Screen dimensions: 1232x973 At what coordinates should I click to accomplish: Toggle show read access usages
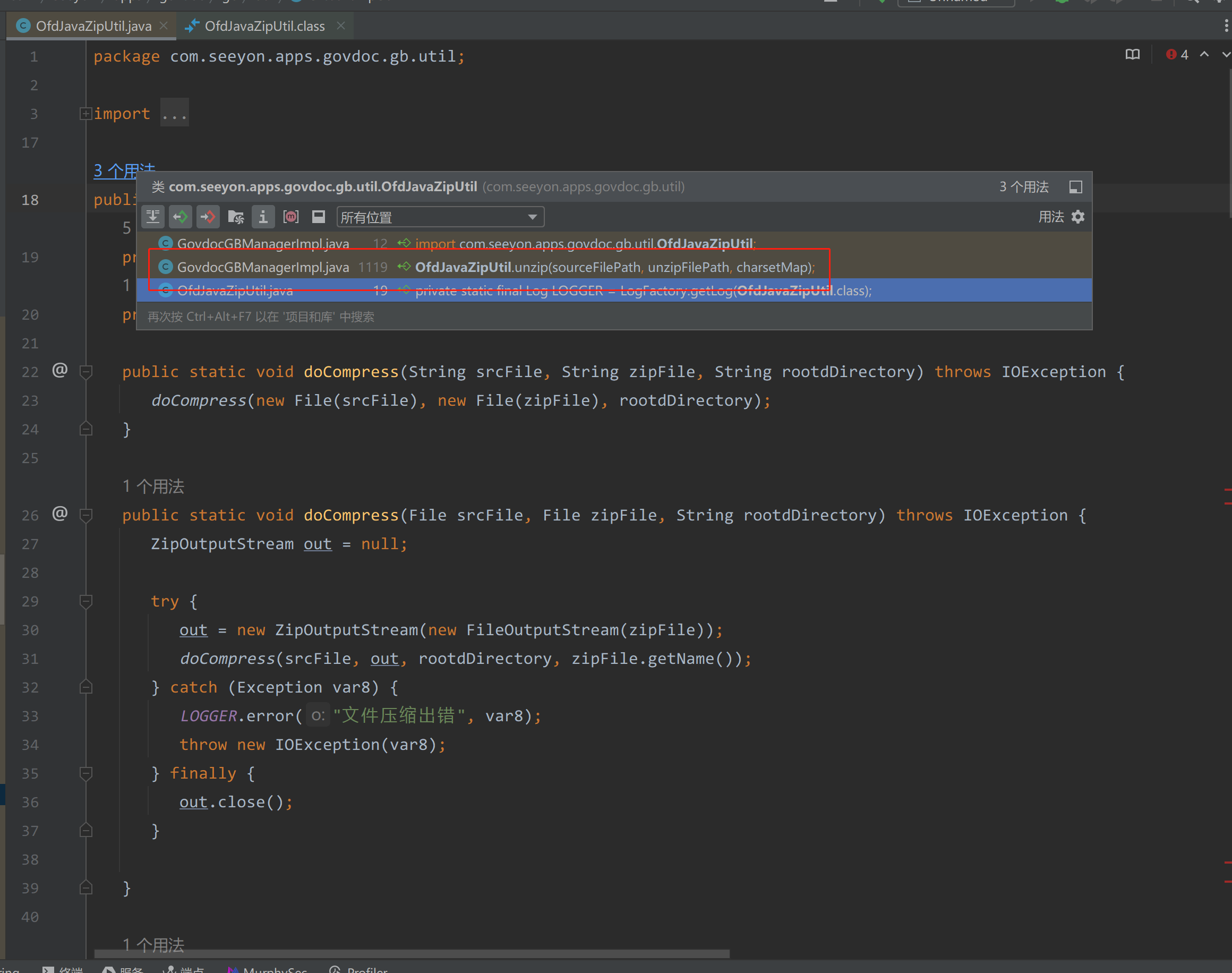(x=181, y=217)
